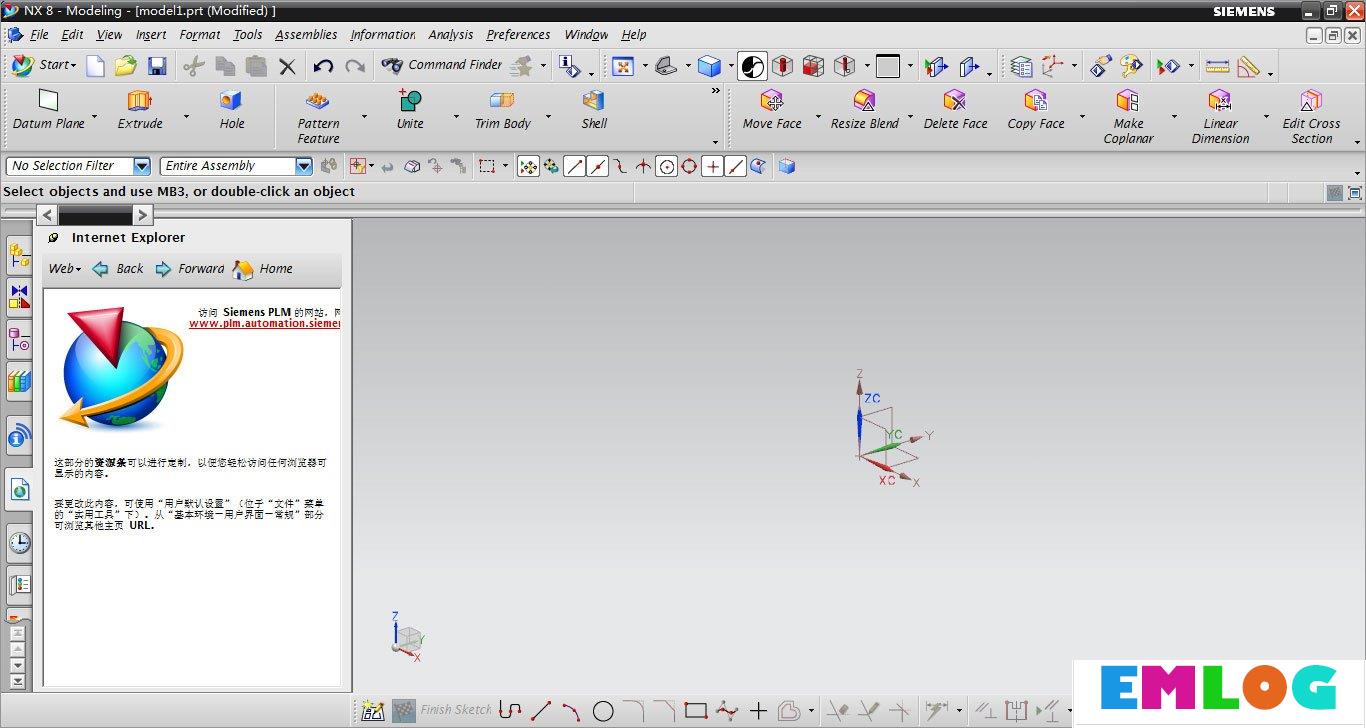The width and height of the screenshot is (1366, 728).
Task: Open the No Selection Filter dropdown
Action: [x=141, y=166]
